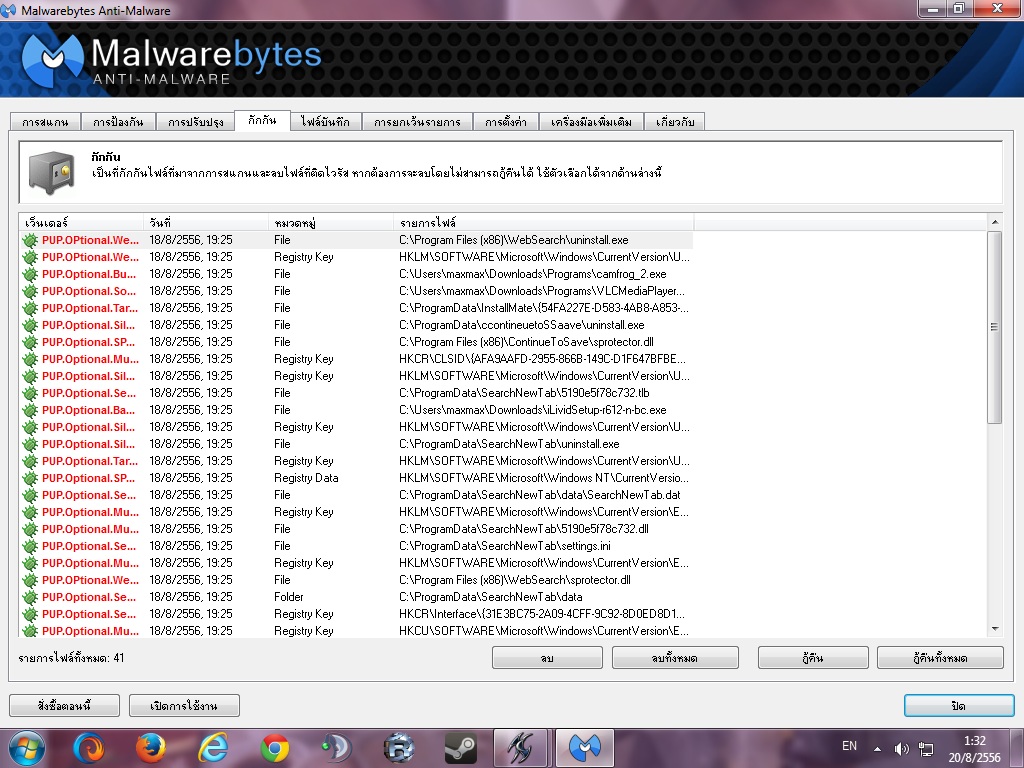Sort by the เว็นเดอร์ (Vendor) column header
This screenshot has width=1024, height=768.
coord(81,223)
